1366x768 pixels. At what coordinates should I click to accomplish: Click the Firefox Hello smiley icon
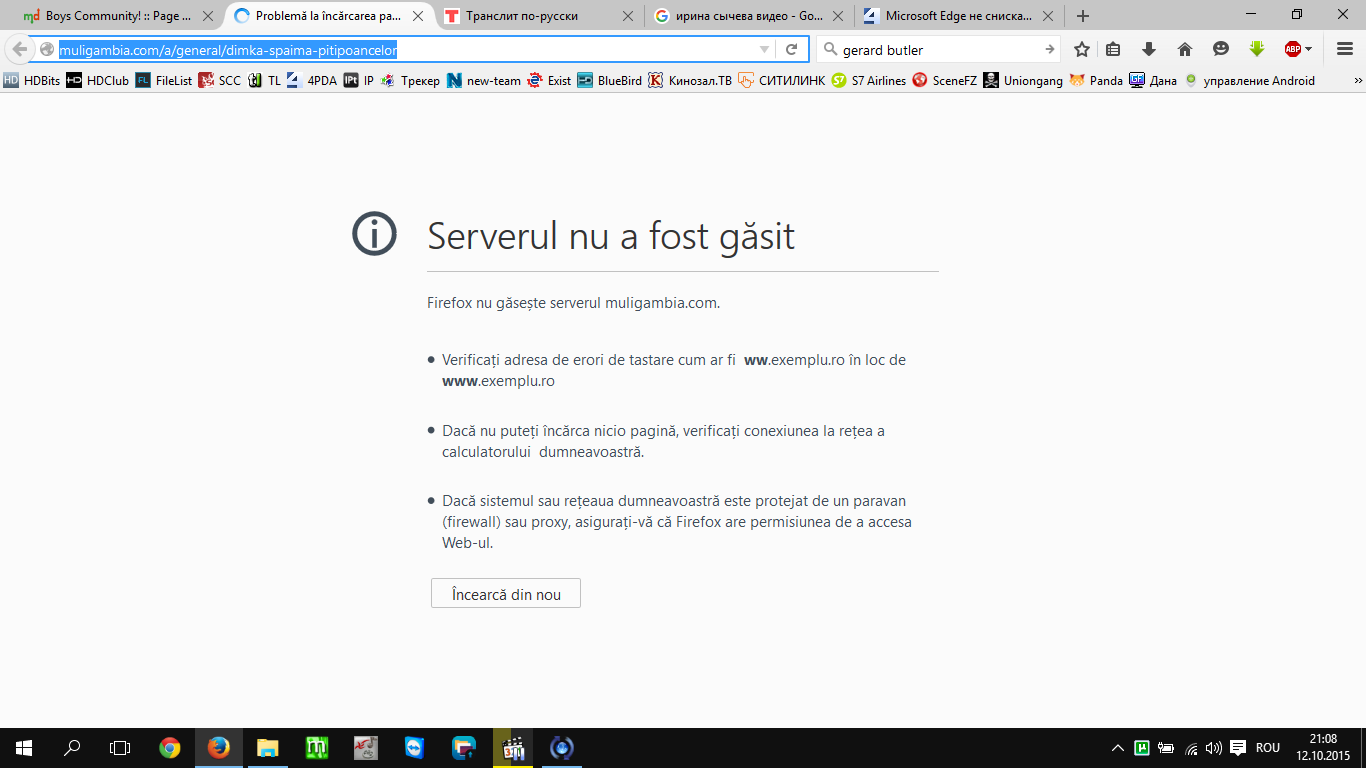pyautogui.click(x=1220, y=49)
